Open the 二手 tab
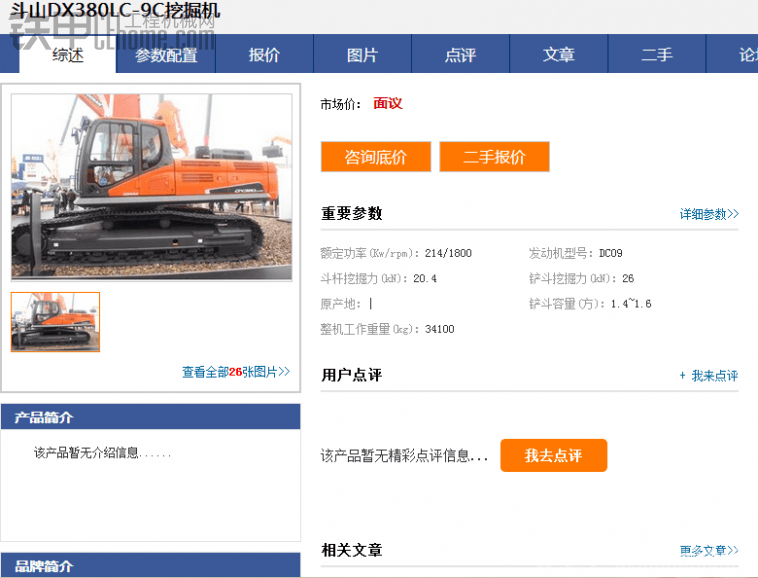 (x=657, y=55)
